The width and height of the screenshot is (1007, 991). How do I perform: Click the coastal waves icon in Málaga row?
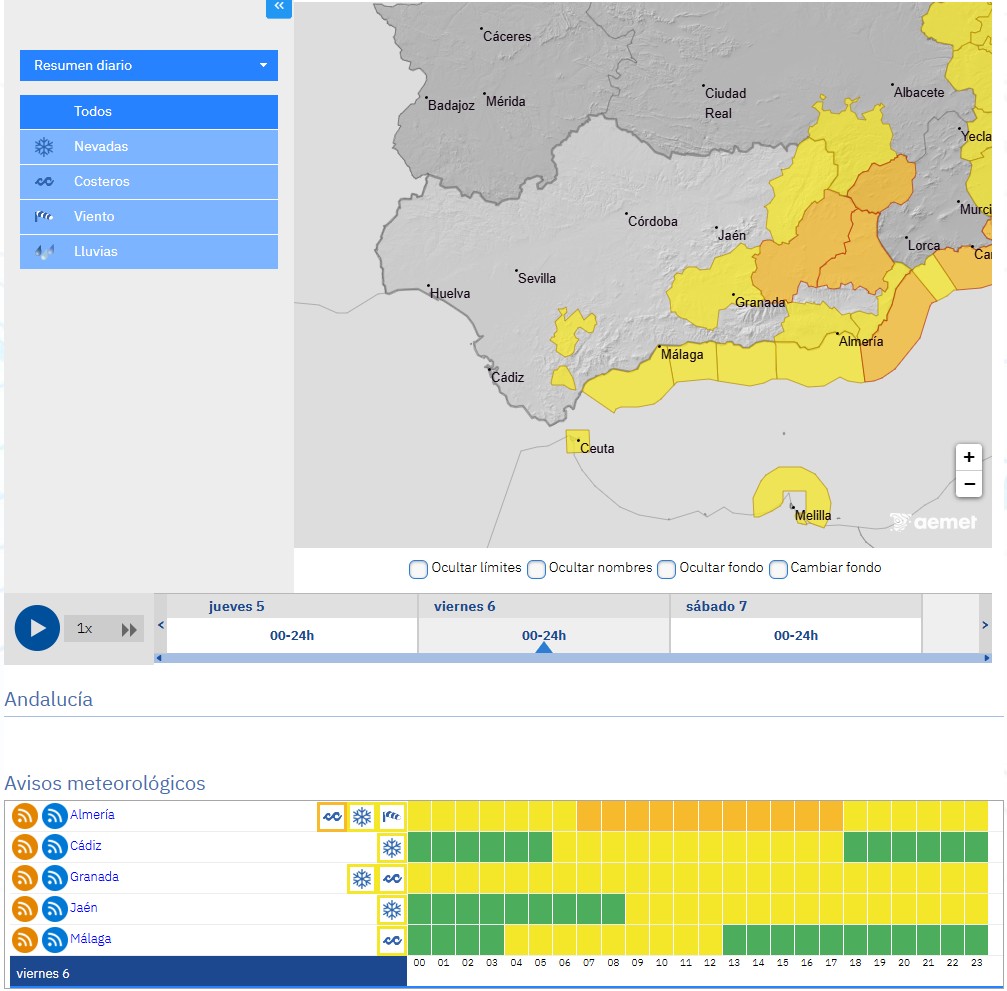click(392, 941)
